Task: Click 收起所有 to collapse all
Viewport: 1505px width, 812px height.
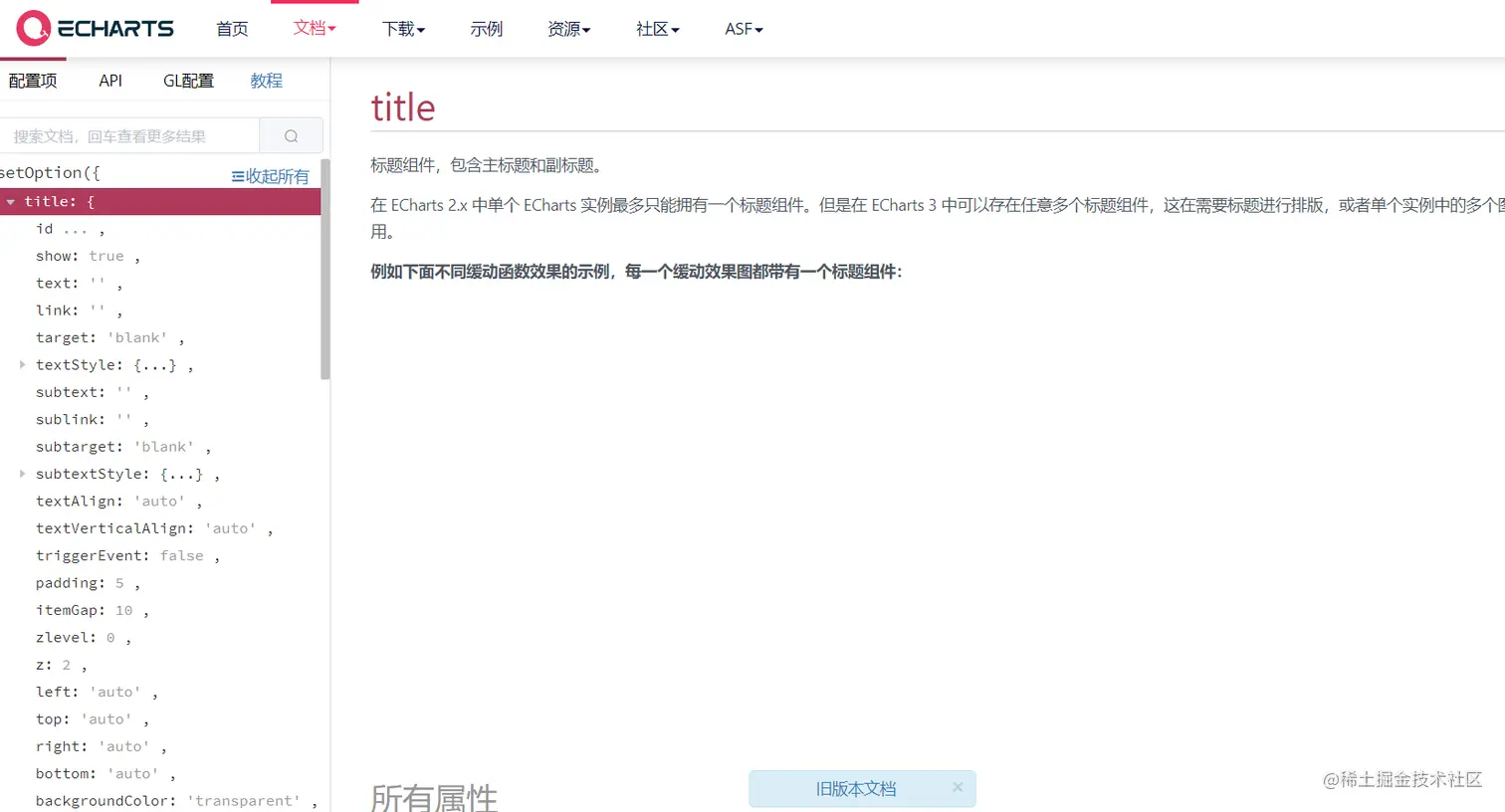Action: click(270, 176)
